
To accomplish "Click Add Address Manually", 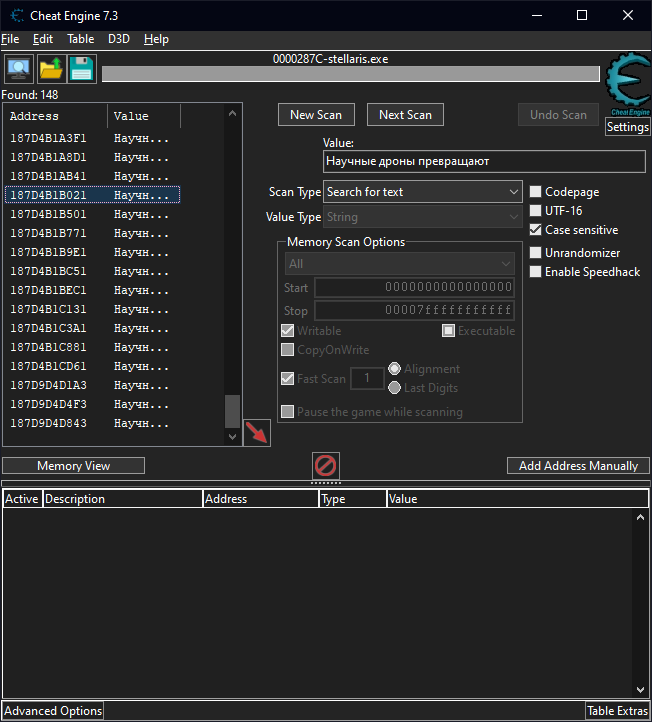I will click(x=578, y=466).
